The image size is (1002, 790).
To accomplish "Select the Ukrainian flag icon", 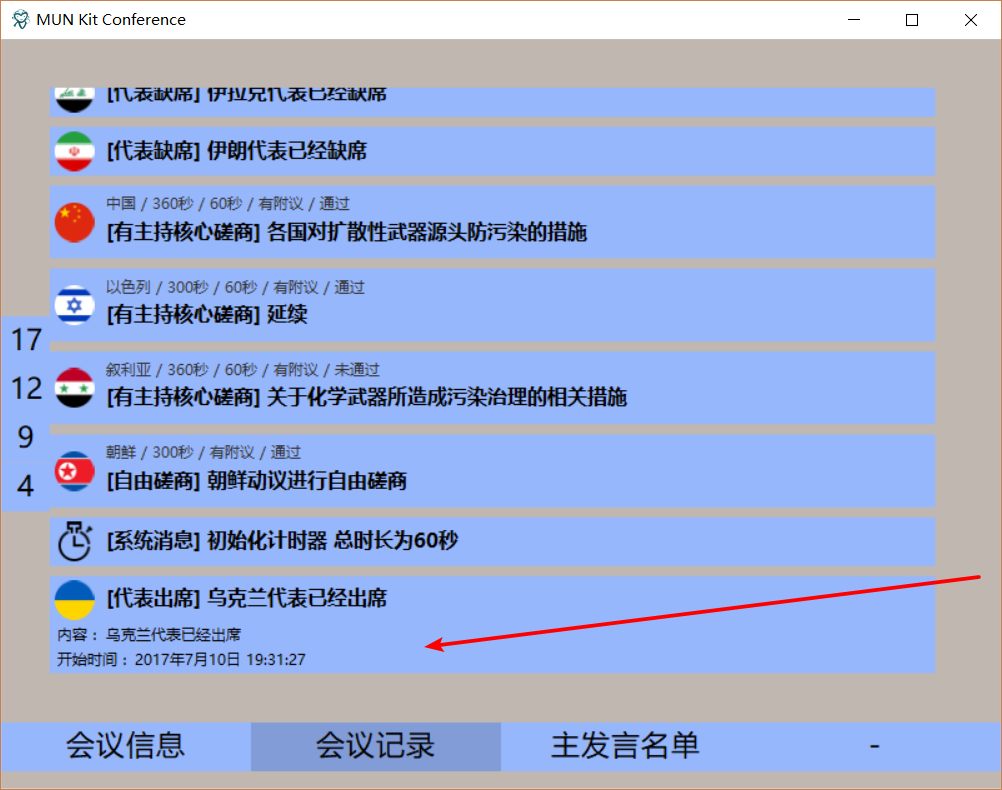I will point(73,598).
